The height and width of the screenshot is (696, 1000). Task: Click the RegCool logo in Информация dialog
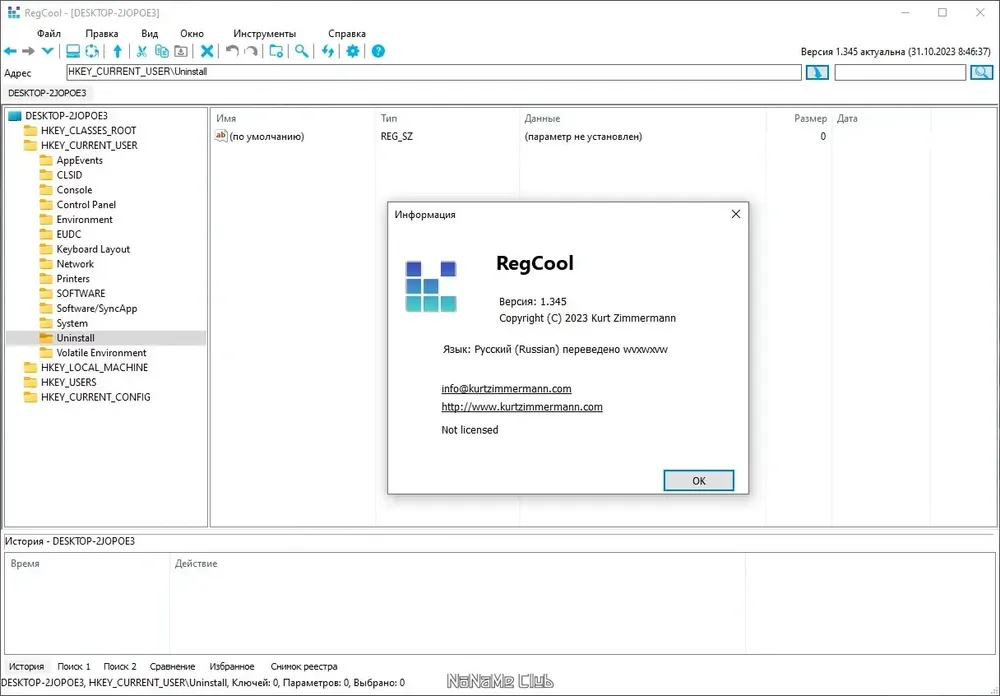point(431,286)
